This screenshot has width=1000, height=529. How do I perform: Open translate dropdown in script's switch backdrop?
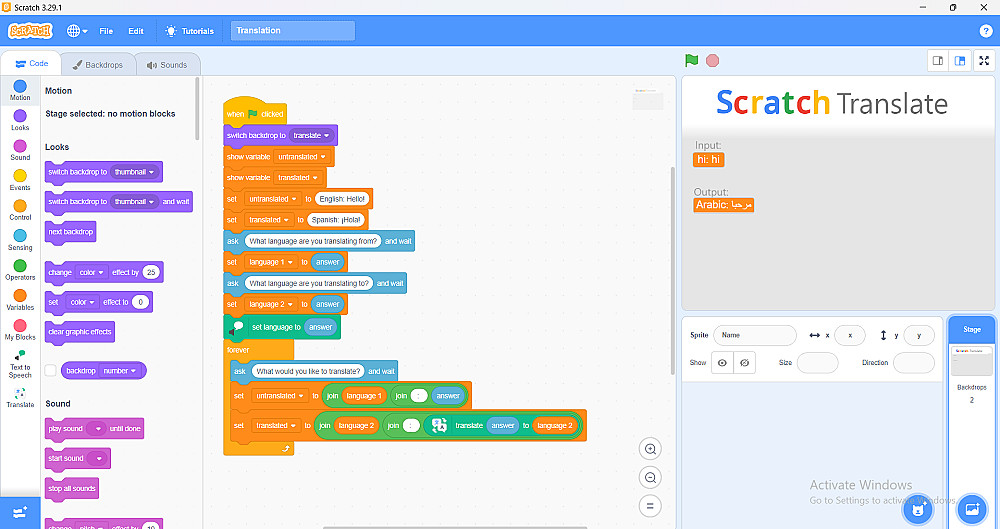pos(311,135)
